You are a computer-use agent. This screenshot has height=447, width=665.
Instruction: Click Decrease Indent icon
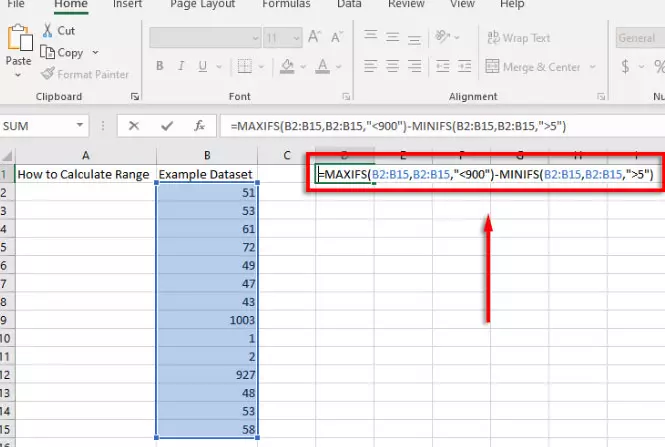[442, 66]
